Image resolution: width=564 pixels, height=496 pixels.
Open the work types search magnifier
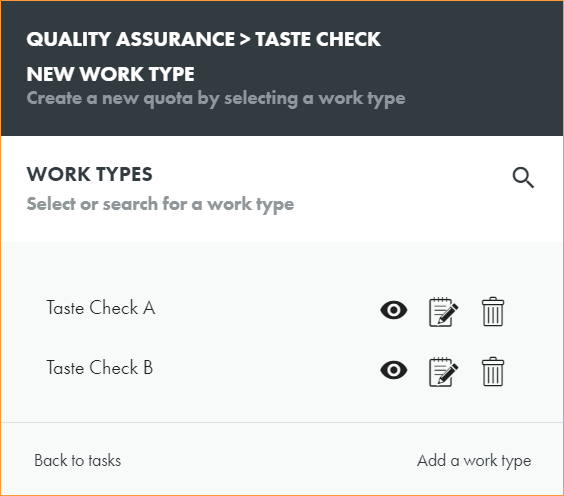(523, 178)
